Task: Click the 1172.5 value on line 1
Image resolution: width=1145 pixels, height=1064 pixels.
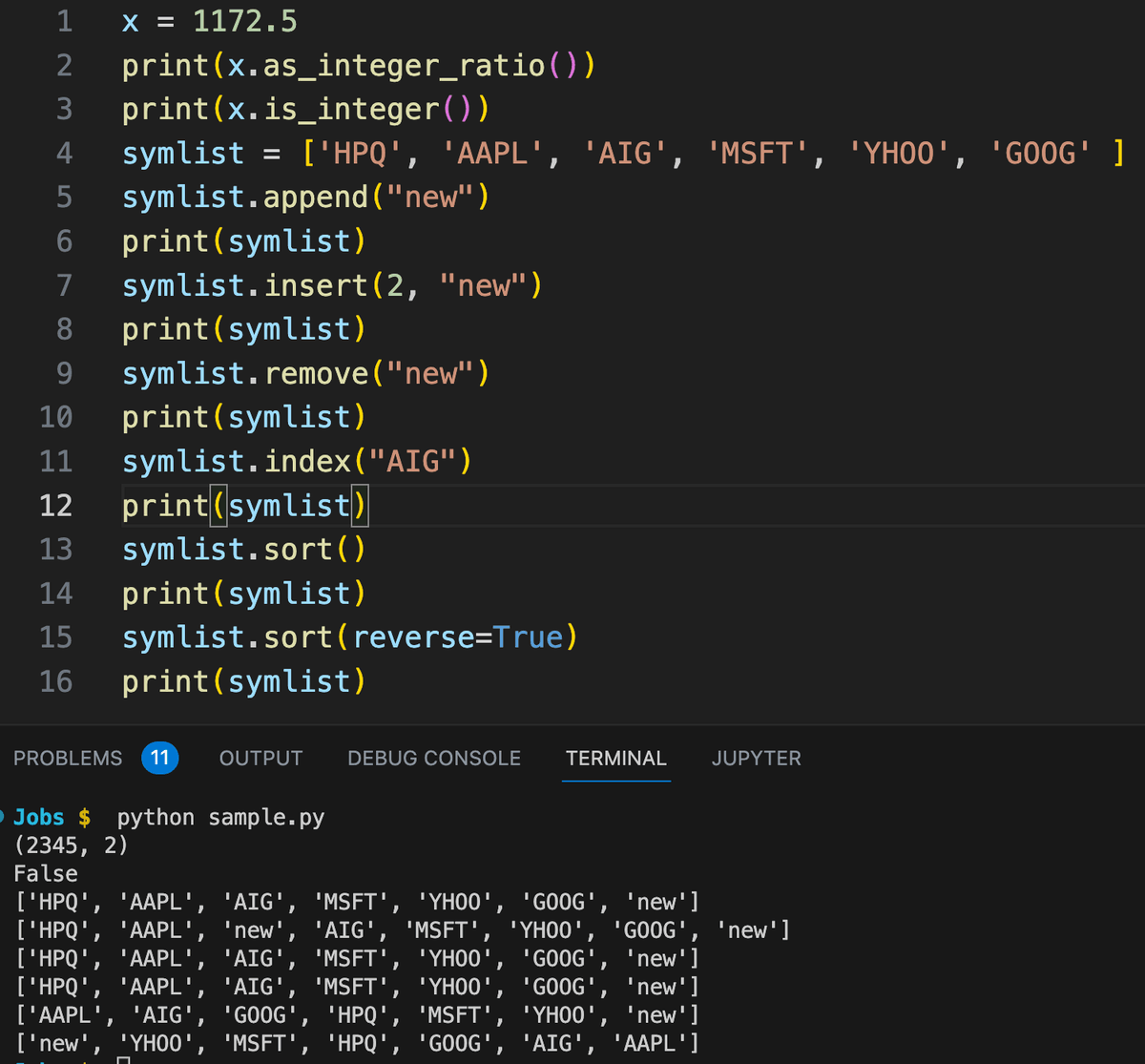Action: (245, 21)
